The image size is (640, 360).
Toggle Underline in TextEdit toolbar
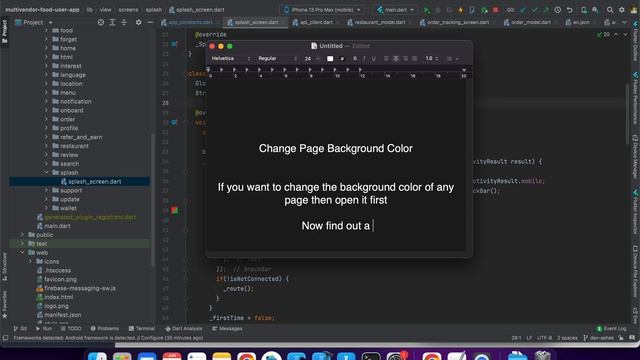coord(373,59)
